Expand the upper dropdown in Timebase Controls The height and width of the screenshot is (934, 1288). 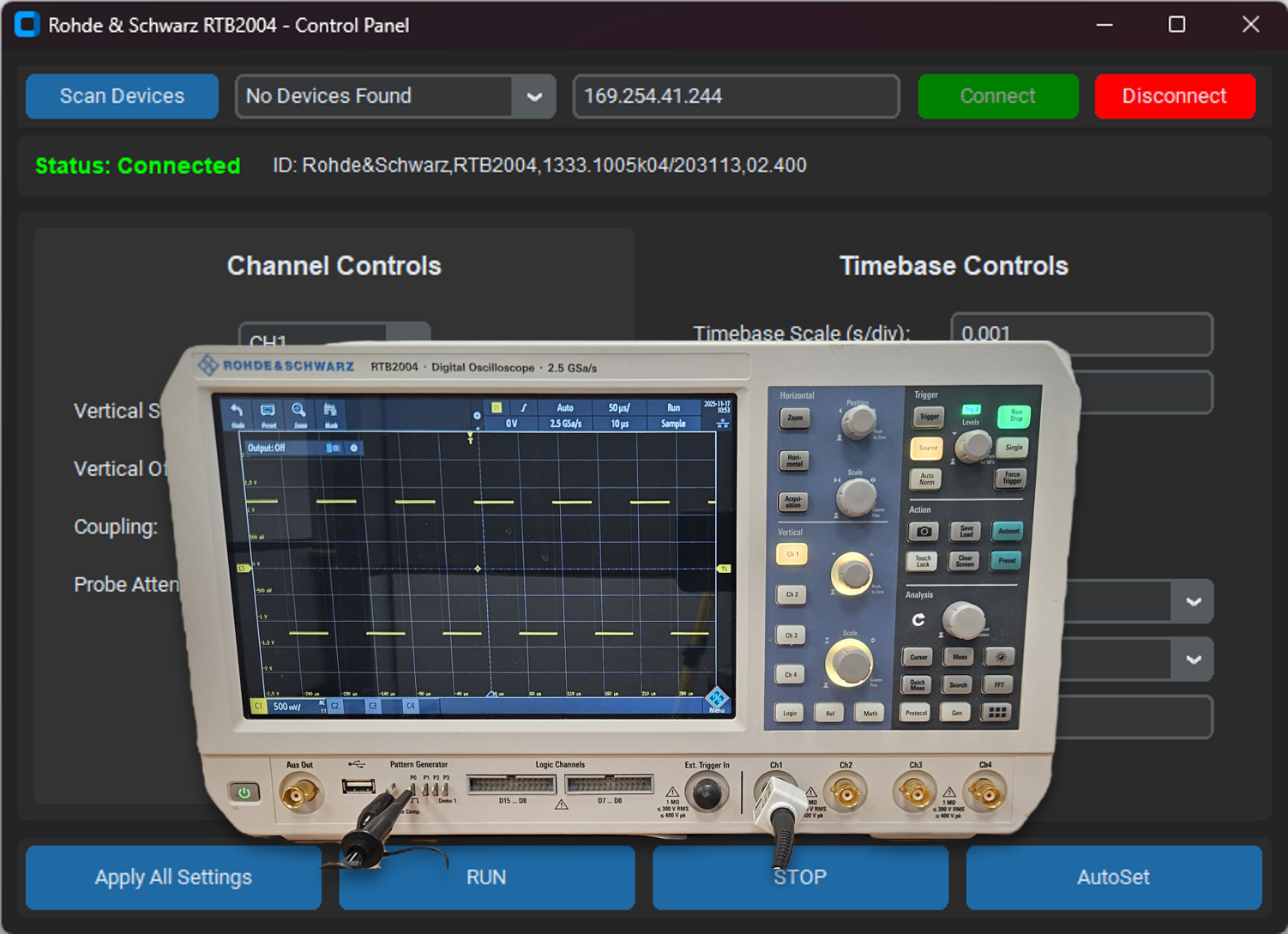[1193, 601]
